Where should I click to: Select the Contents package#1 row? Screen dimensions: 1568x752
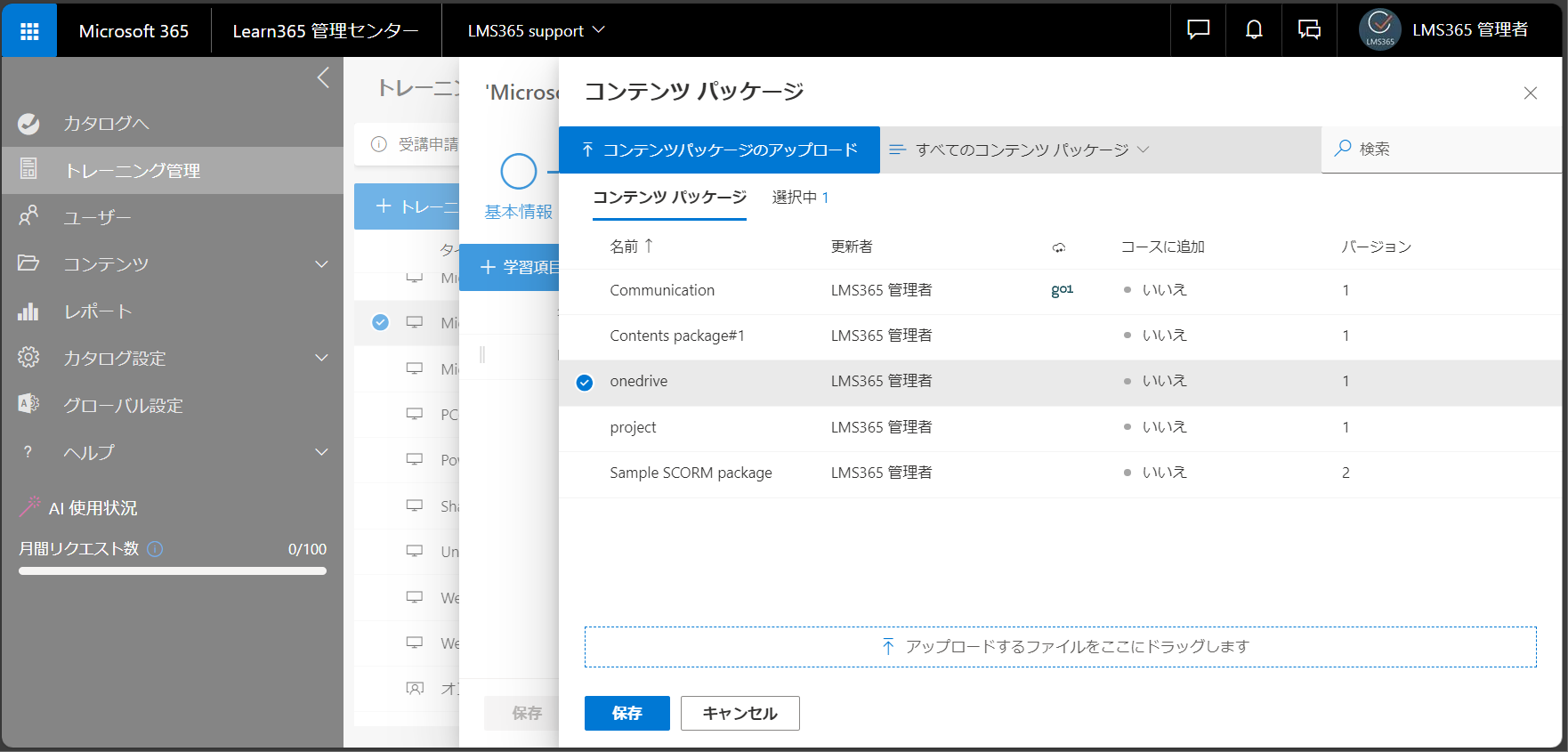tap(1061, 336)
